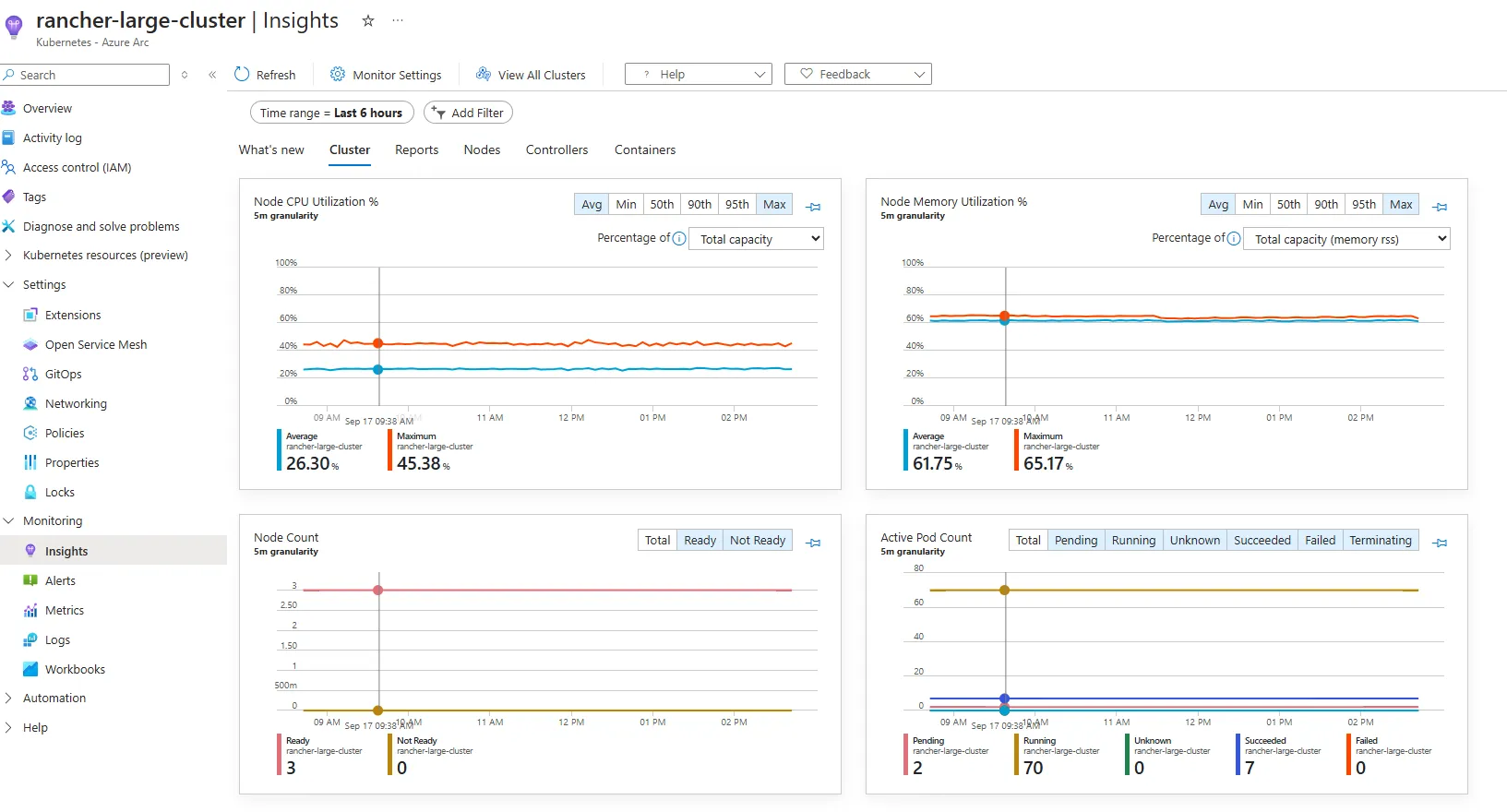Open the Total capacity dropdown

pyautogui.click(x=756, y=239)
